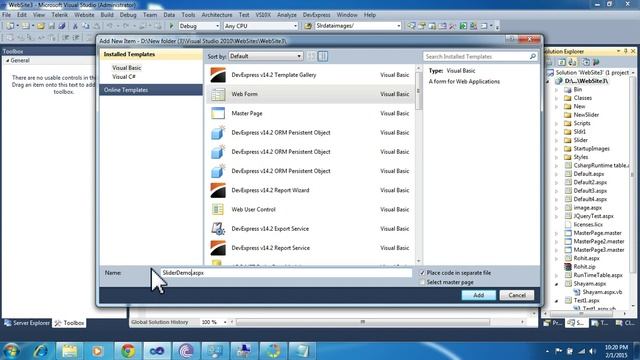This screenshot has height=360, width=640.
Task: Choose the Web Form template icon
Action: (x=218, y=94)
